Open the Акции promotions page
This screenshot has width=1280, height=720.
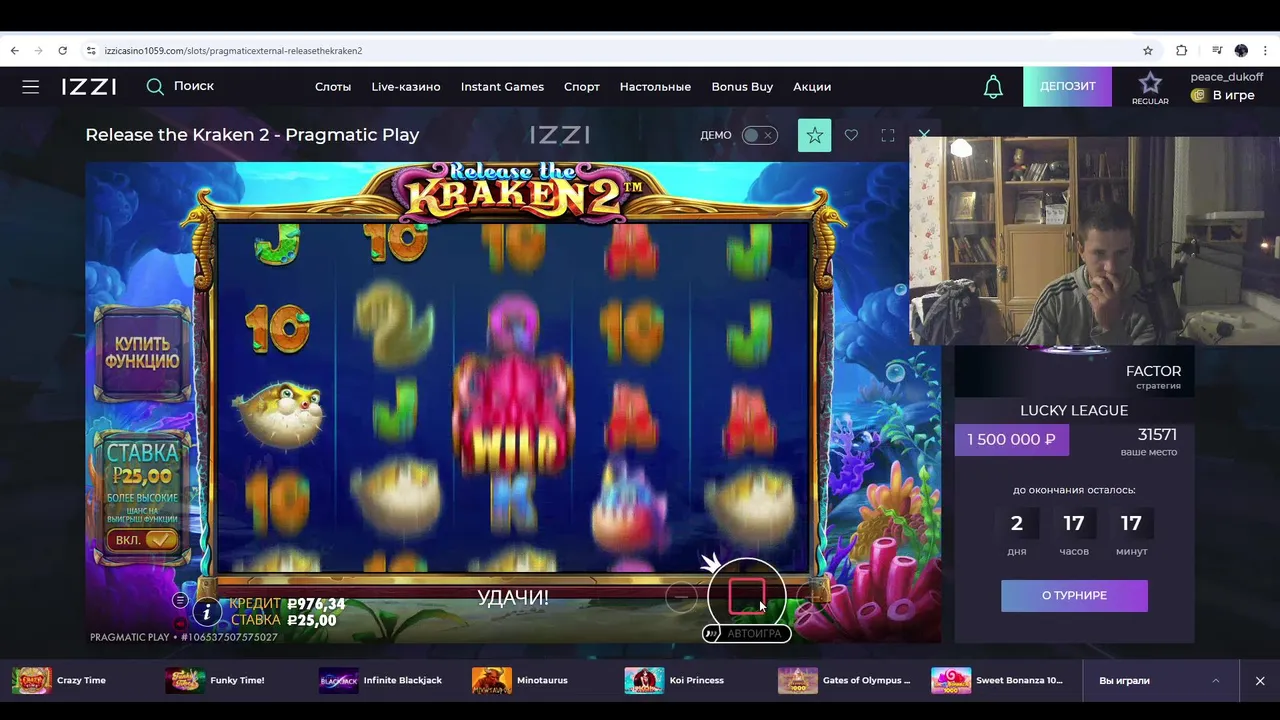pos(812,87)
